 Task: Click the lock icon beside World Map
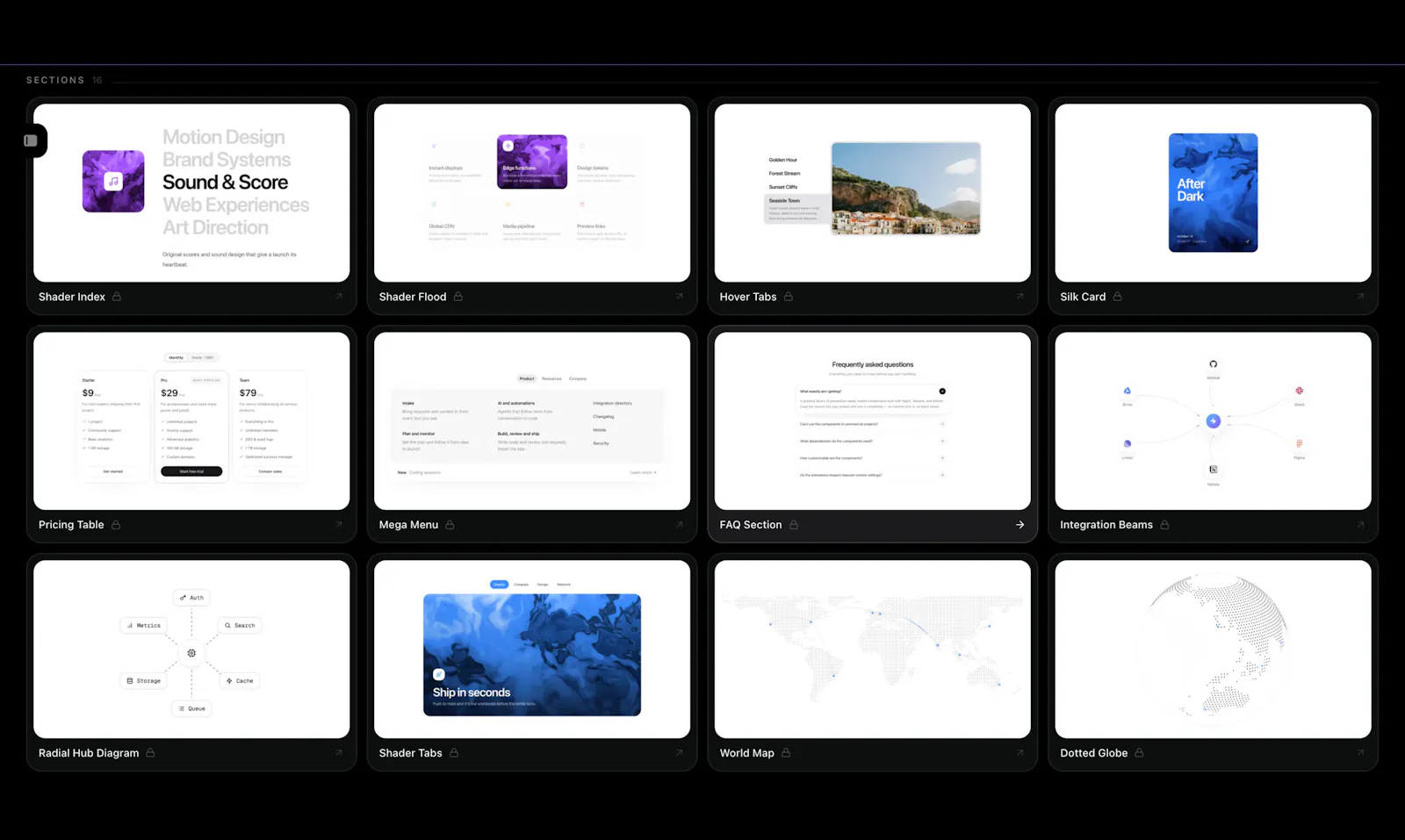coord(787,753)
